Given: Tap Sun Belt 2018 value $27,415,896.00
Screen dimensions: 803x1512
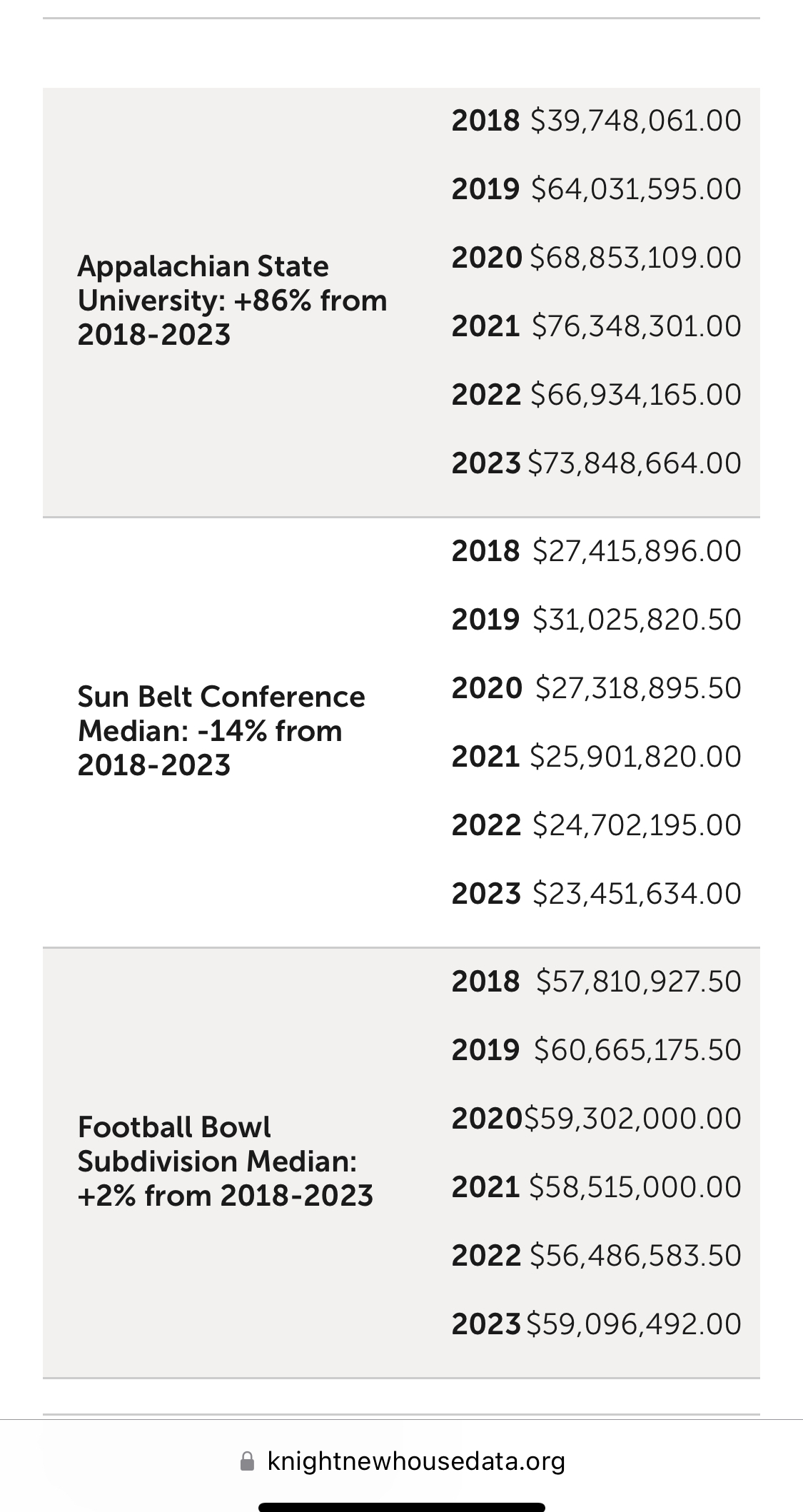Looking at the screenshot, I should [637, 551].
